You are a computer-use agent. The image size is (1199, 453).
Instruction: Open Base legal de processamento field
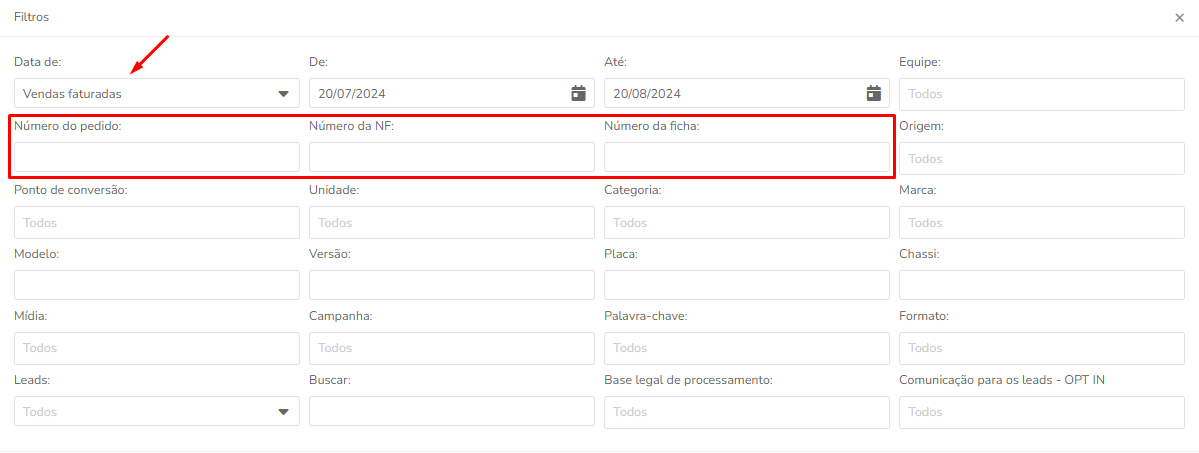pyautogui.click(x=747, y=412)
